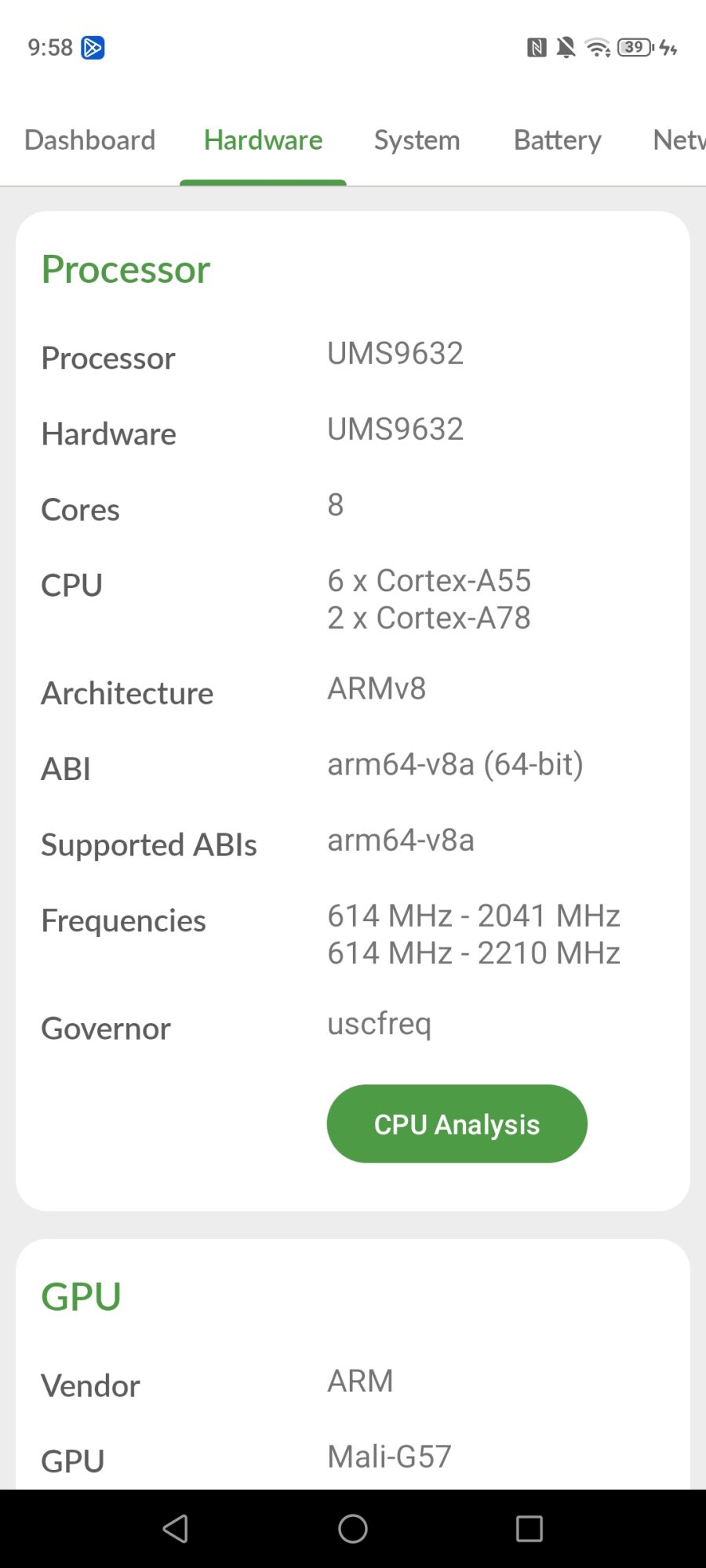Select the Hardware tab
Viewport: 706px width, 1568px height.
pyautogui.click(x=263, y=140)
